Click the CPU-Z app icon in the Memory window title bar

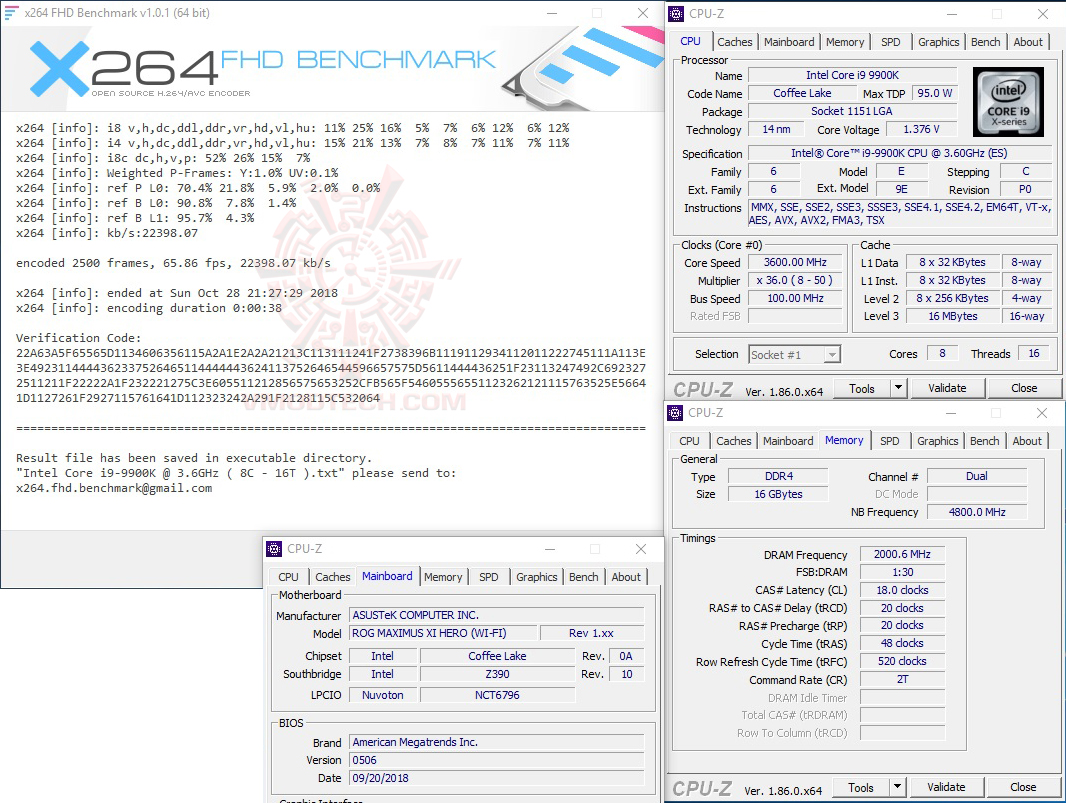675,413
